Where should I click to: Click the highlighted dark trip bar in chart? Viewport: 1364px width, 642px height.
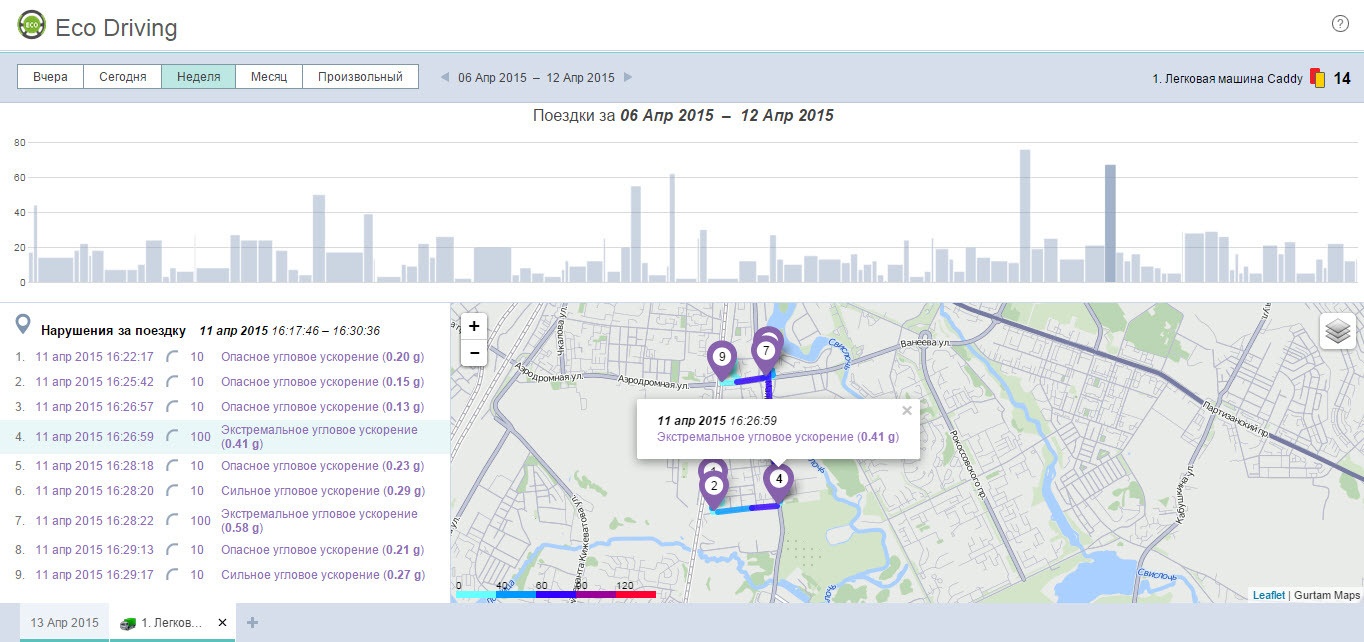[x=1110, y=224]
